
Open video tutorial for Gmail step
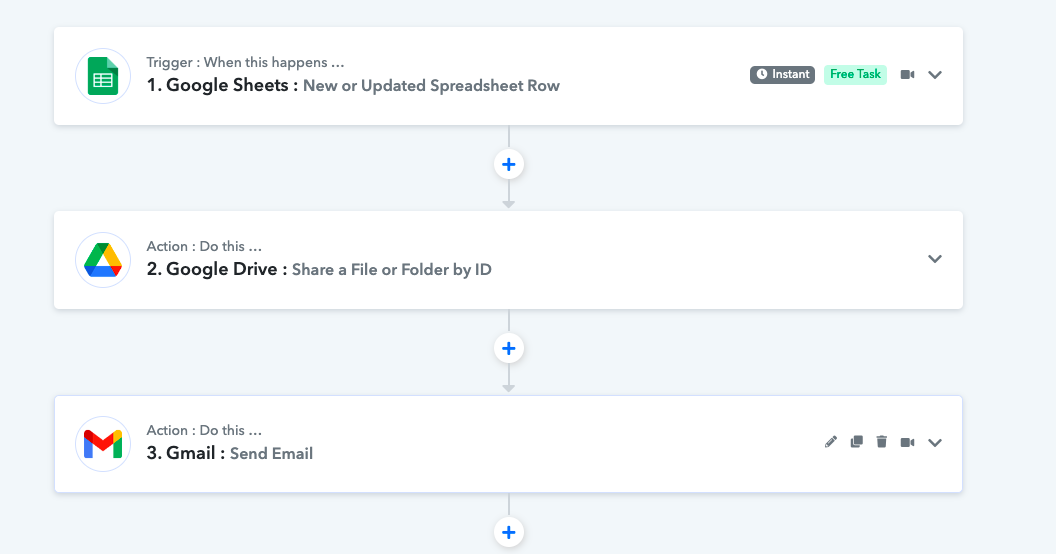907,442
